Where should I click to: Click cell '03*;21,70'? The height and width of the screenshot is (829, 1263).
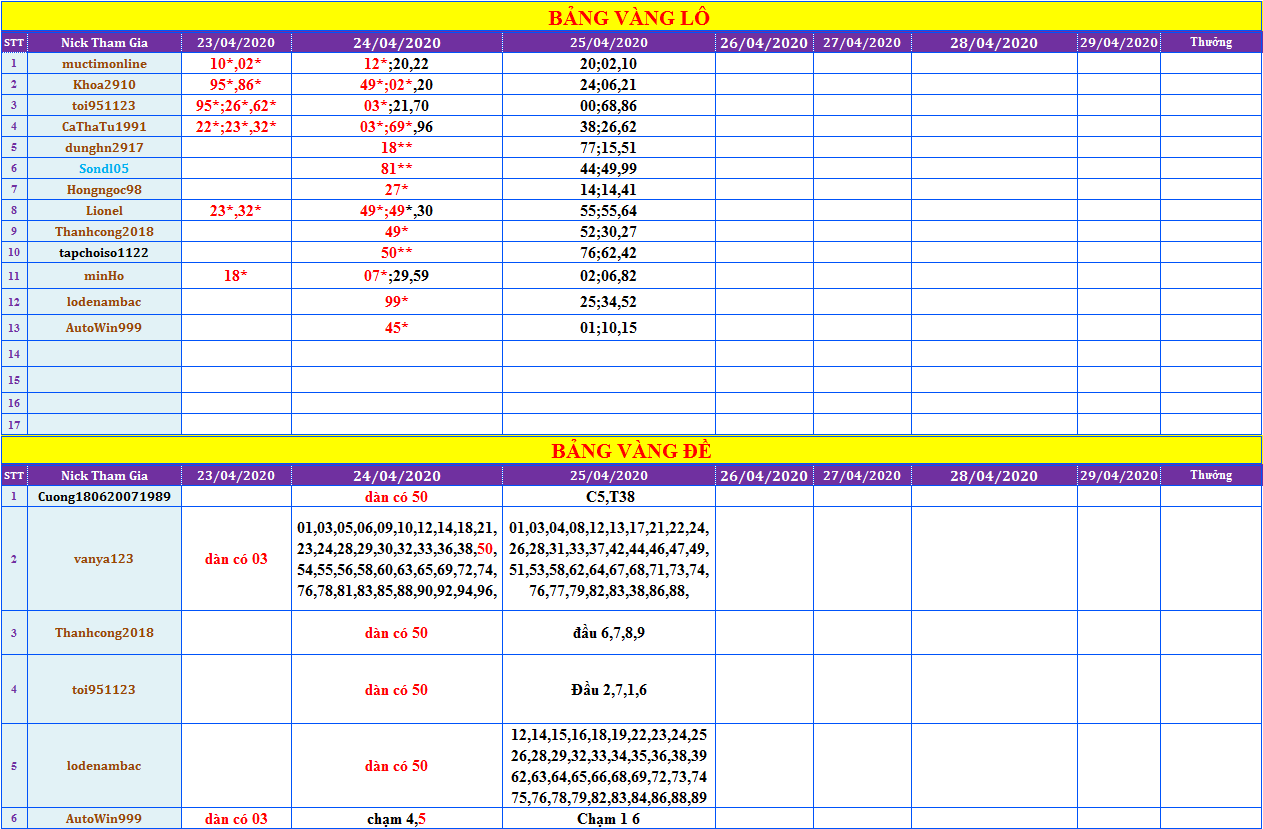click(x=397, y=105)
